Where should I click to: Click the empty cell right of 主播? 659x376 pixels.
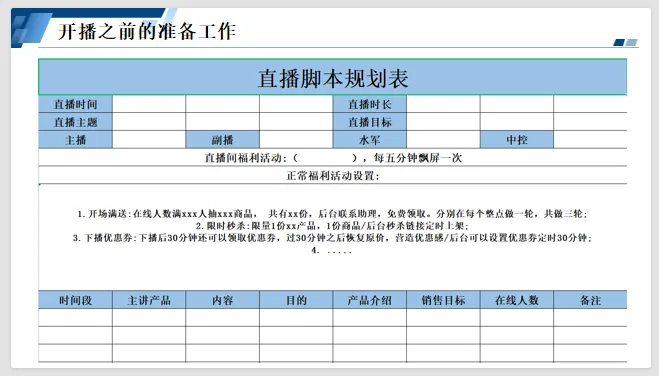click(x=149, y=140)
